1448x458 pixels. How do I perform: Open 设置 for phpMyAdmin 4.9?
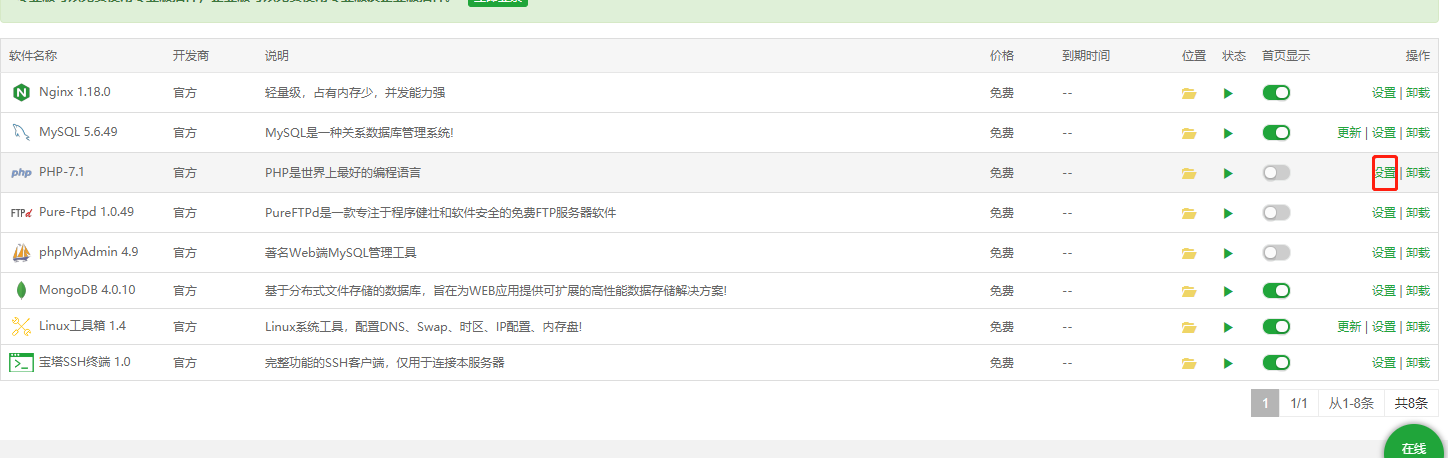click(x=1384, y=252)
